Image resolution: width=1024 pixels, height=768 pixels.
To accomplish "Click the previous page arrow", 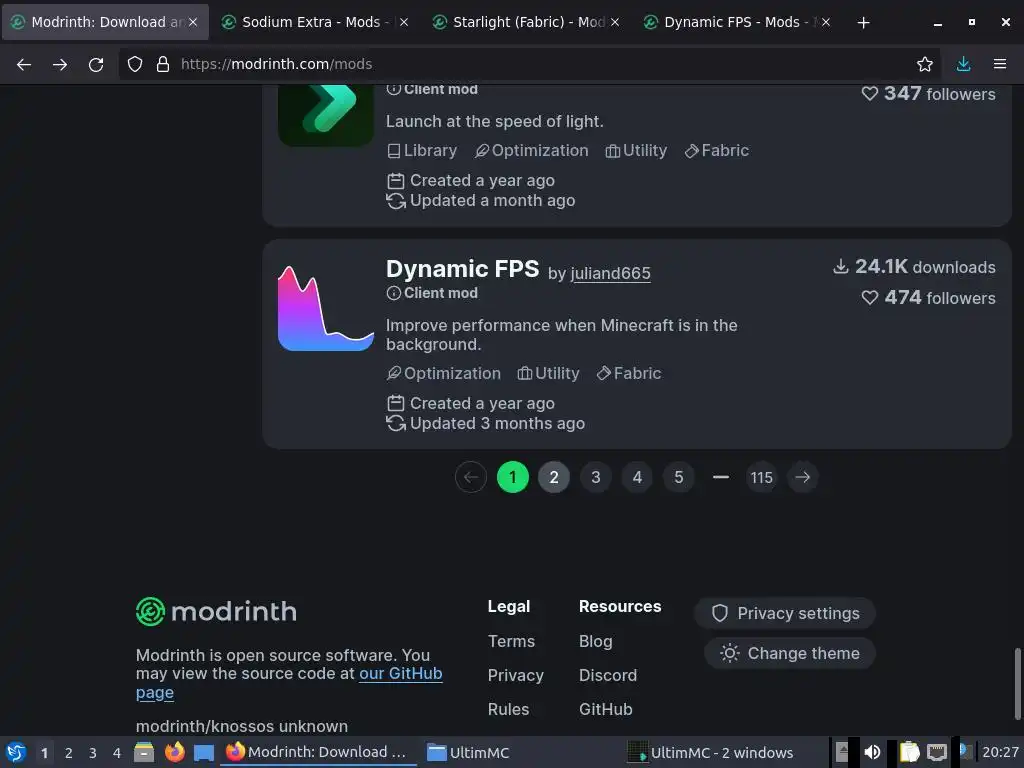I will pos(471,477).
